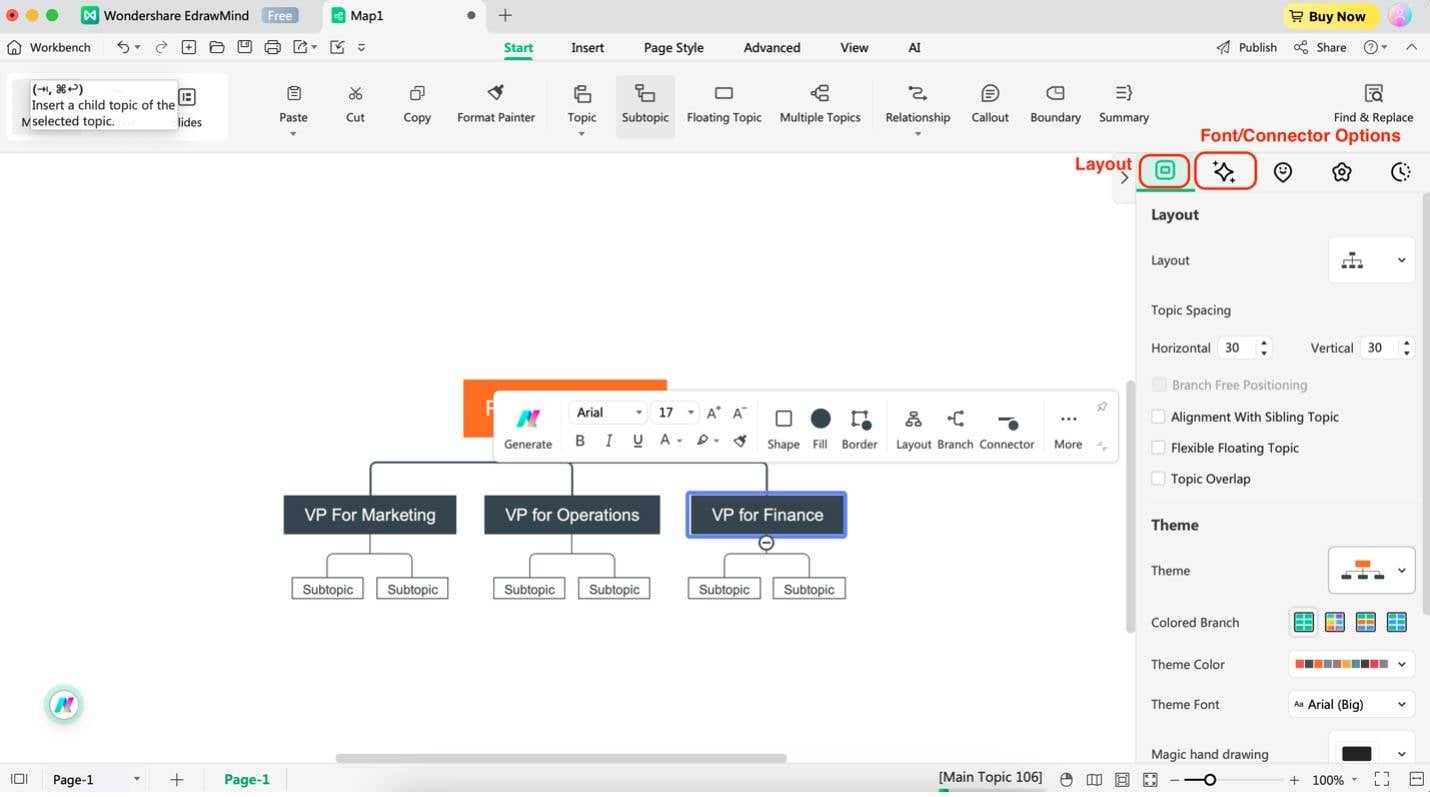1430x797 pixels.
Task: Switch to the AI tab
Action: coord(914,47)
